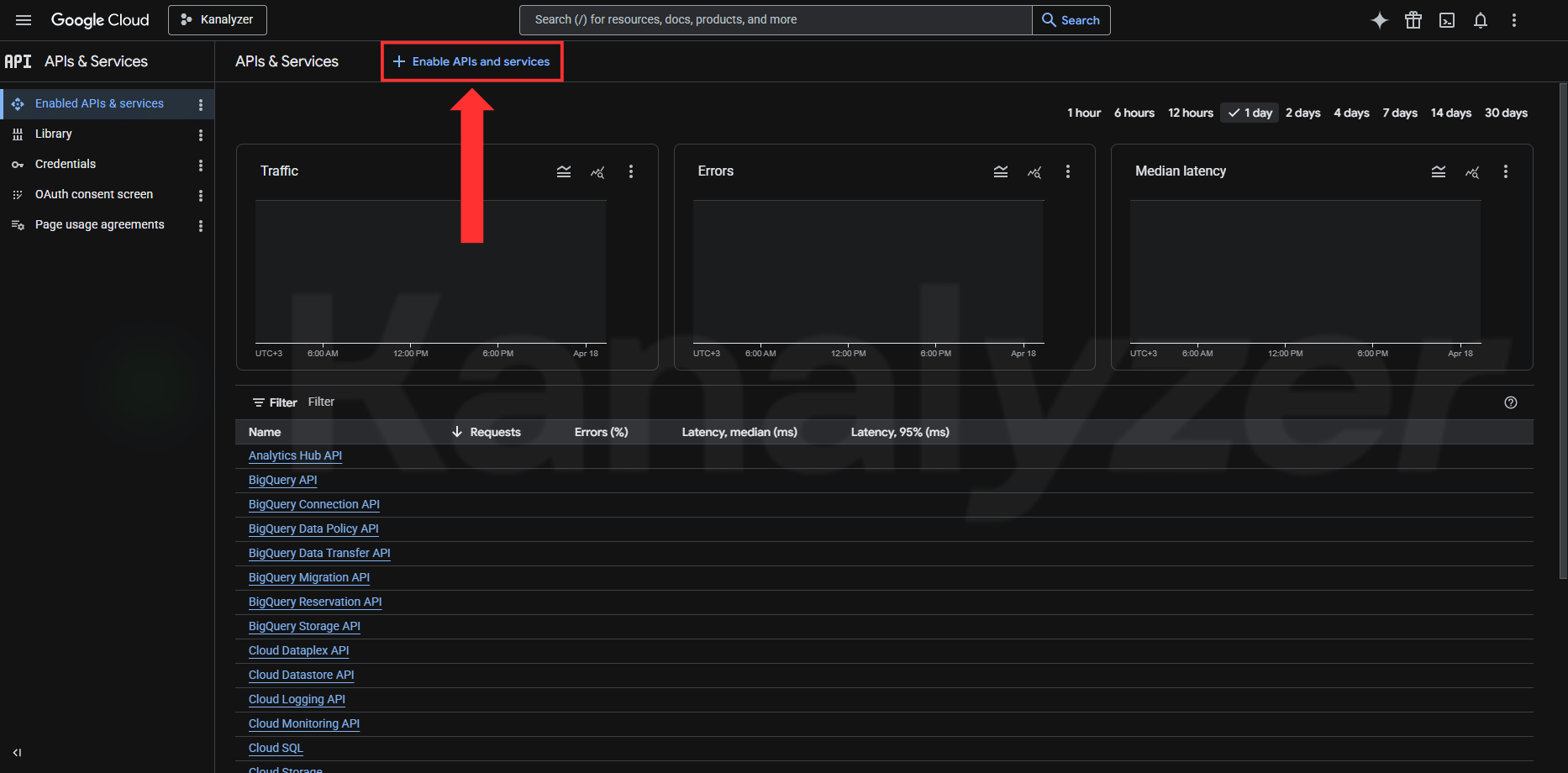Click the Search button in top bar

click(x=1071, y=20)
